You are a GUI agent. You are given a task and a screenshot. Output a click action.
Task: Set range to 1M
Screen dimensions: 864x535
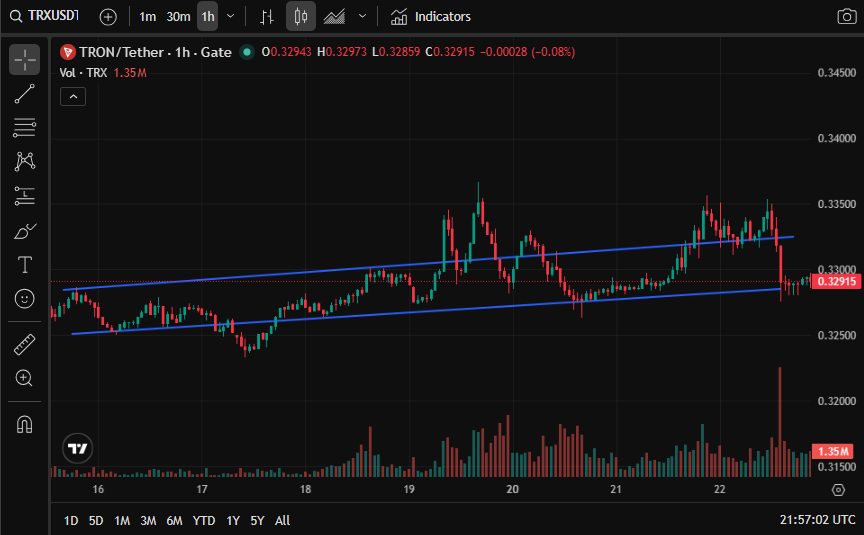click(122, 521)
